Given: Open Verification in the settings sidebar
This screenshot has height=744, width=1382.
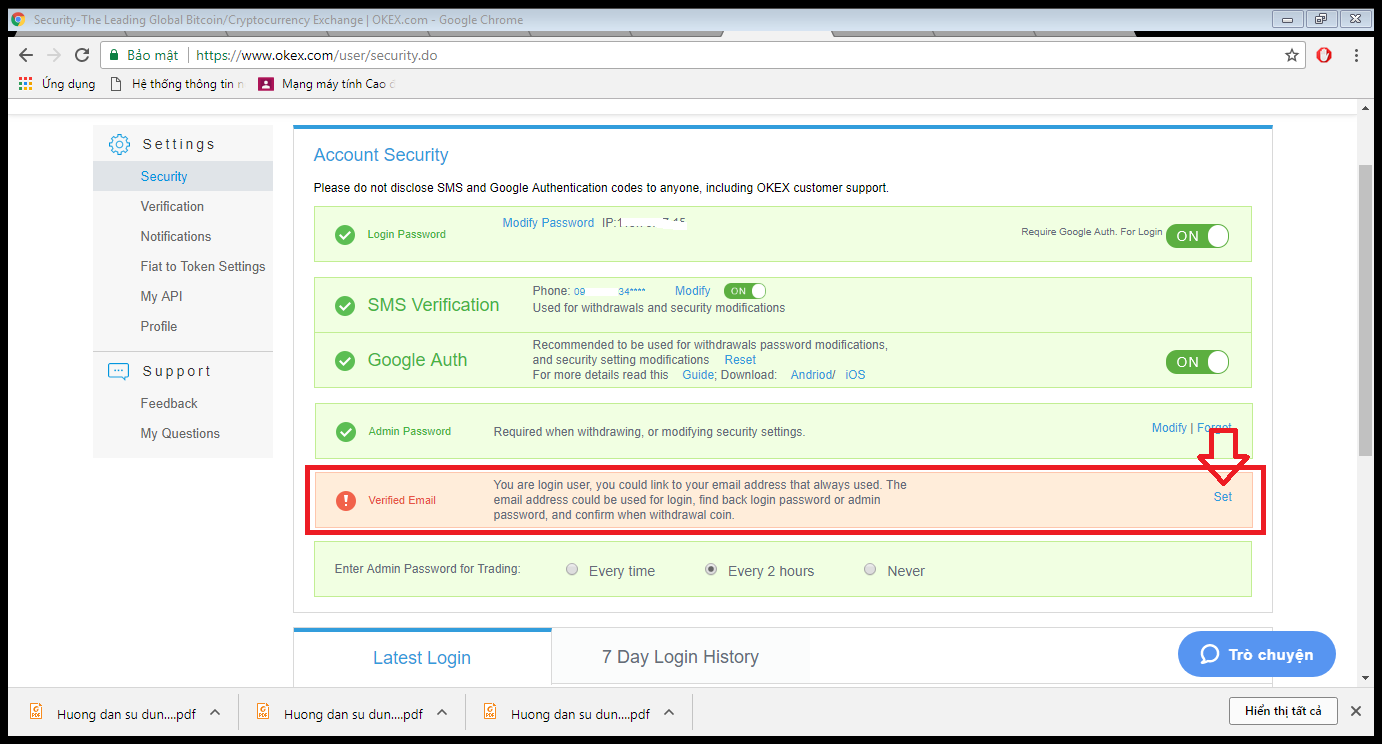Looking at the screenshot, I should click(172, 206).
